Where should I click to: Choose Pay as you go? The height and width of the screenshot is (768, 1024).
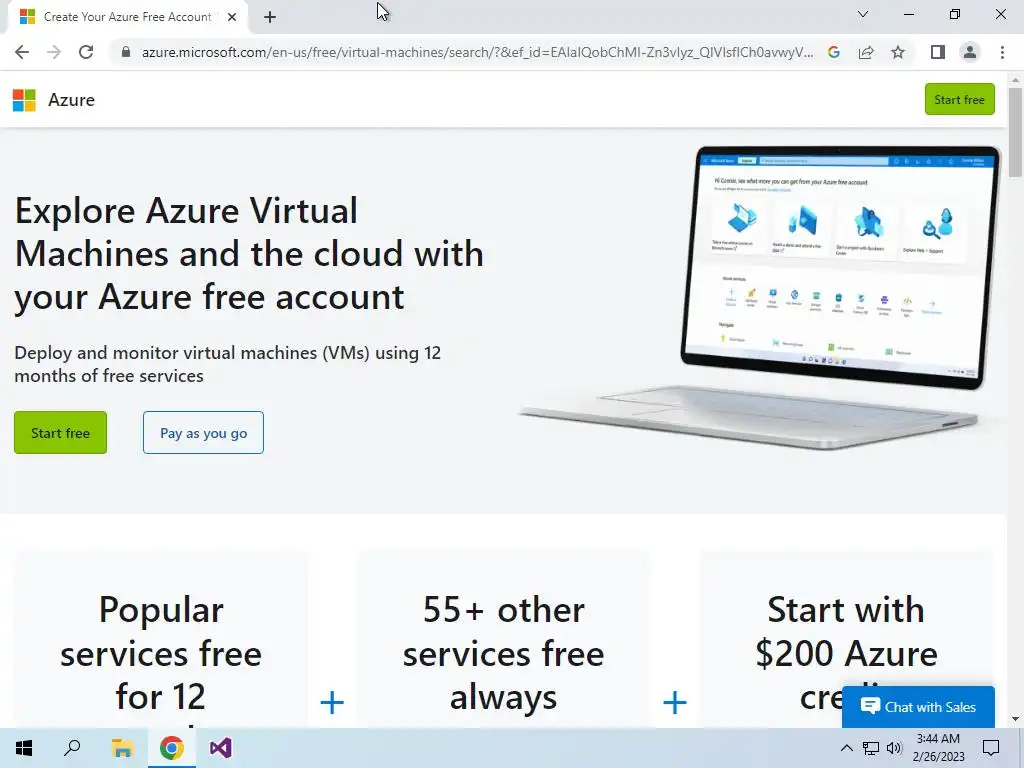tap(203, 432)
